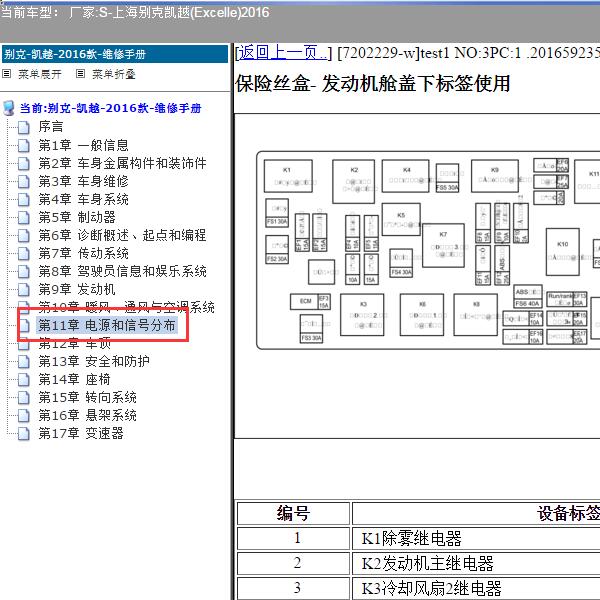Screen dimensions: 600x600
Task: Click the page icon beside 第16章 悬架系统
Action: pos(24,416)
